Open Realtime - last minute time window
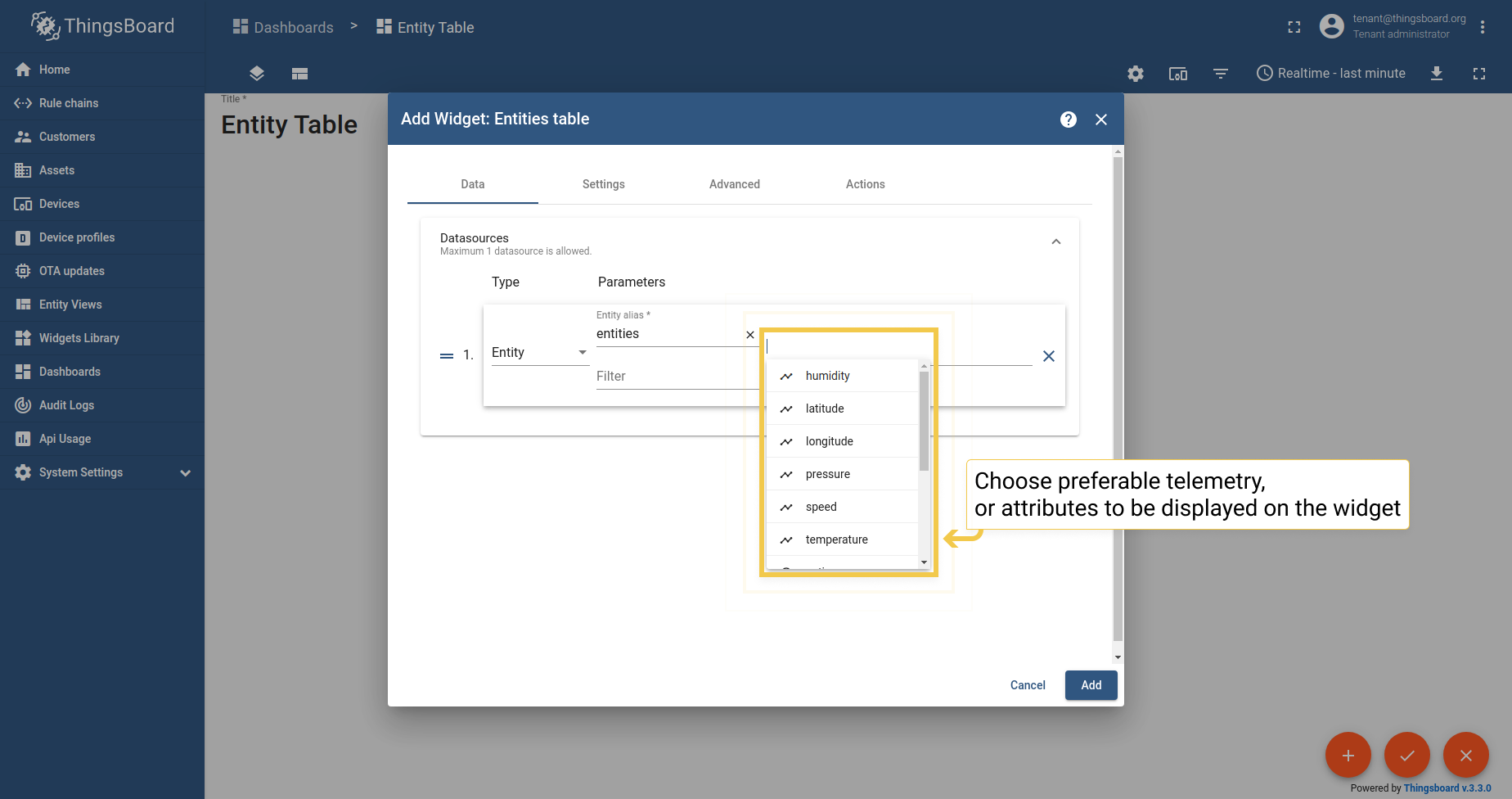This screenshot has width=1512, height=799. click(x=1331, y=74)
